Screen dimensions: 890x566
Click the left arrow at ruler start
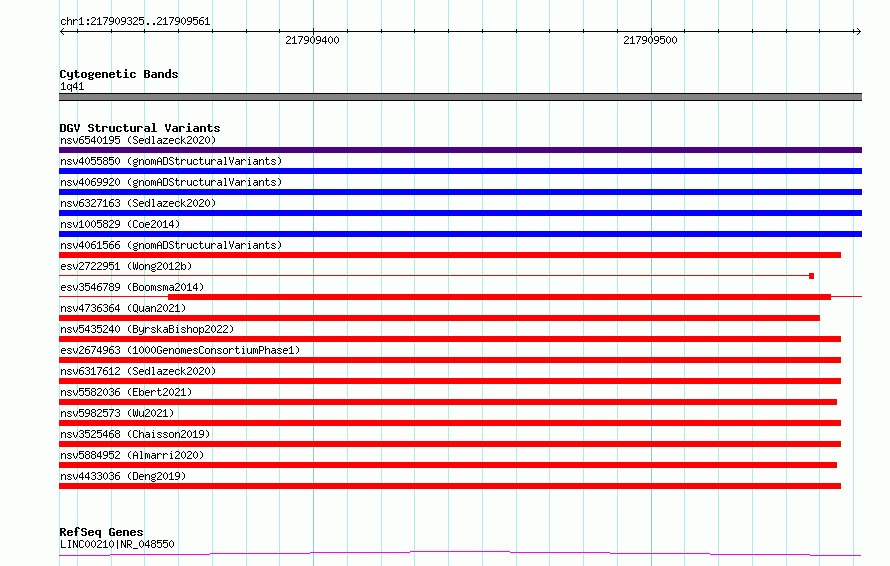(x=62, y=32)
